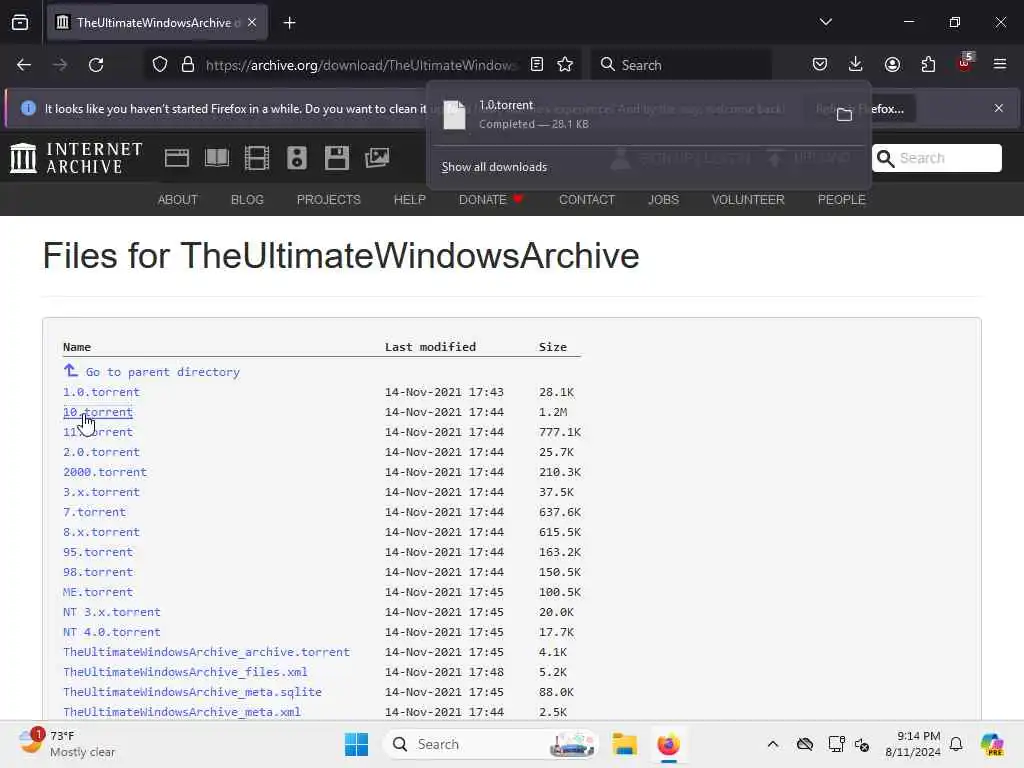Open the Firefox account icon

[892, 65]
